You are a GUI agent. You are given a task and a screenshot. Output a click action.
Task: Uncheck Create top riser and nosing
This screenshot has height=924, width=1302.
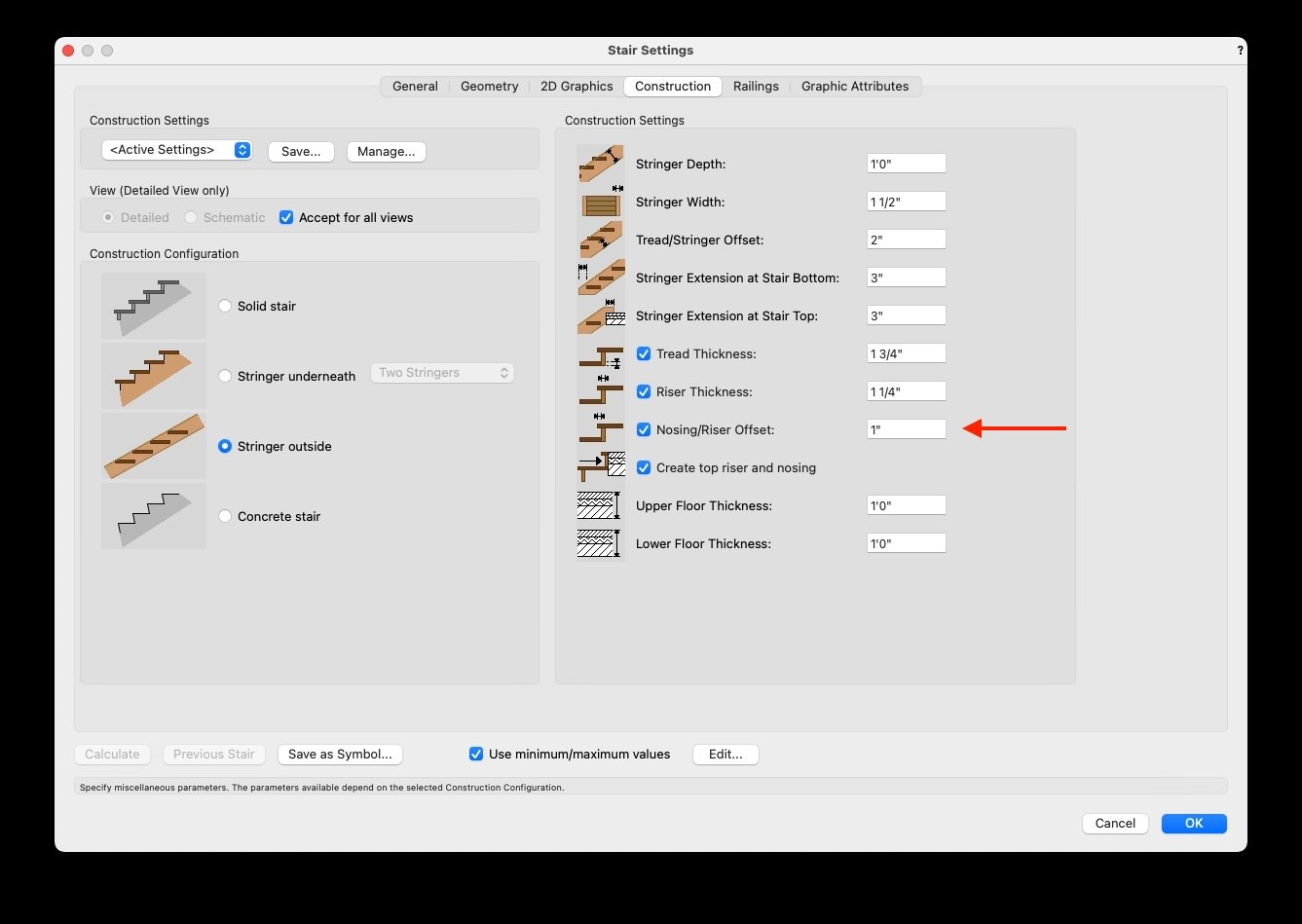643,467
